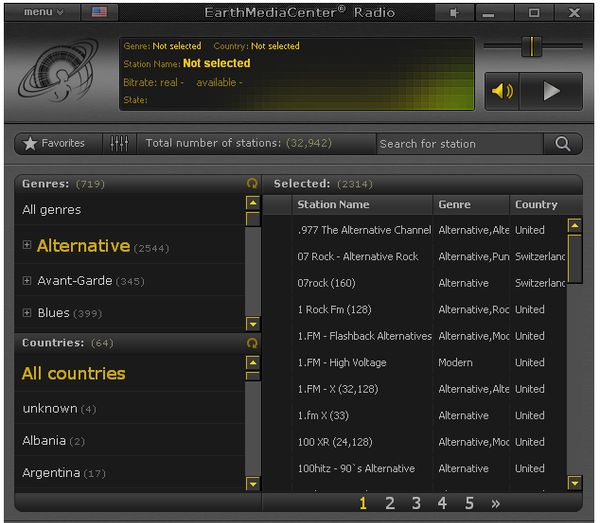600x523 pixels.
Task: Click countries list up arrow
Action: (253, 362)
